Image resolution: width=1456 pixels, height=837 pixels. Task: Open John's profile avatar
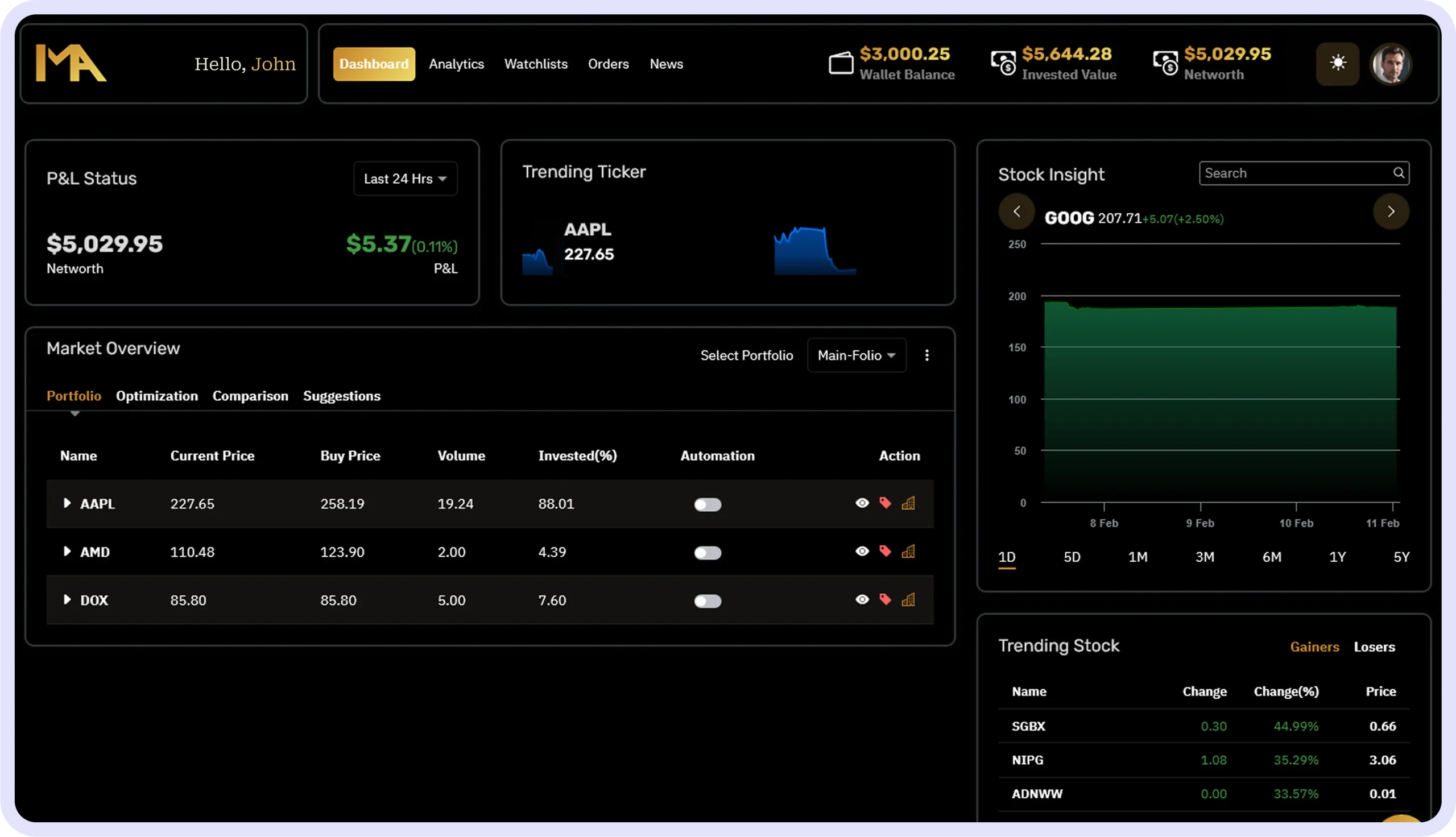1391,64
